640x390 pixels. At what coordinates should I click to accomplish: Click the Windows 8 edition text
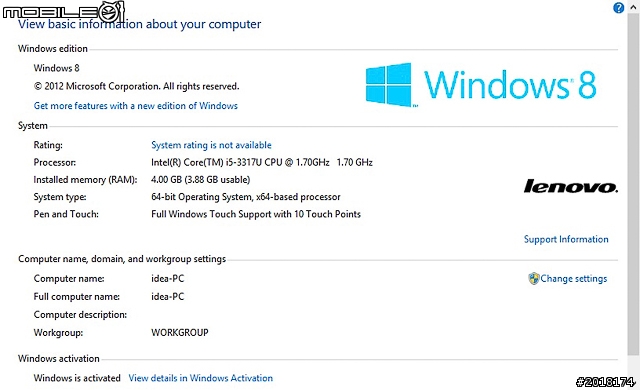(x=56, y=68)
